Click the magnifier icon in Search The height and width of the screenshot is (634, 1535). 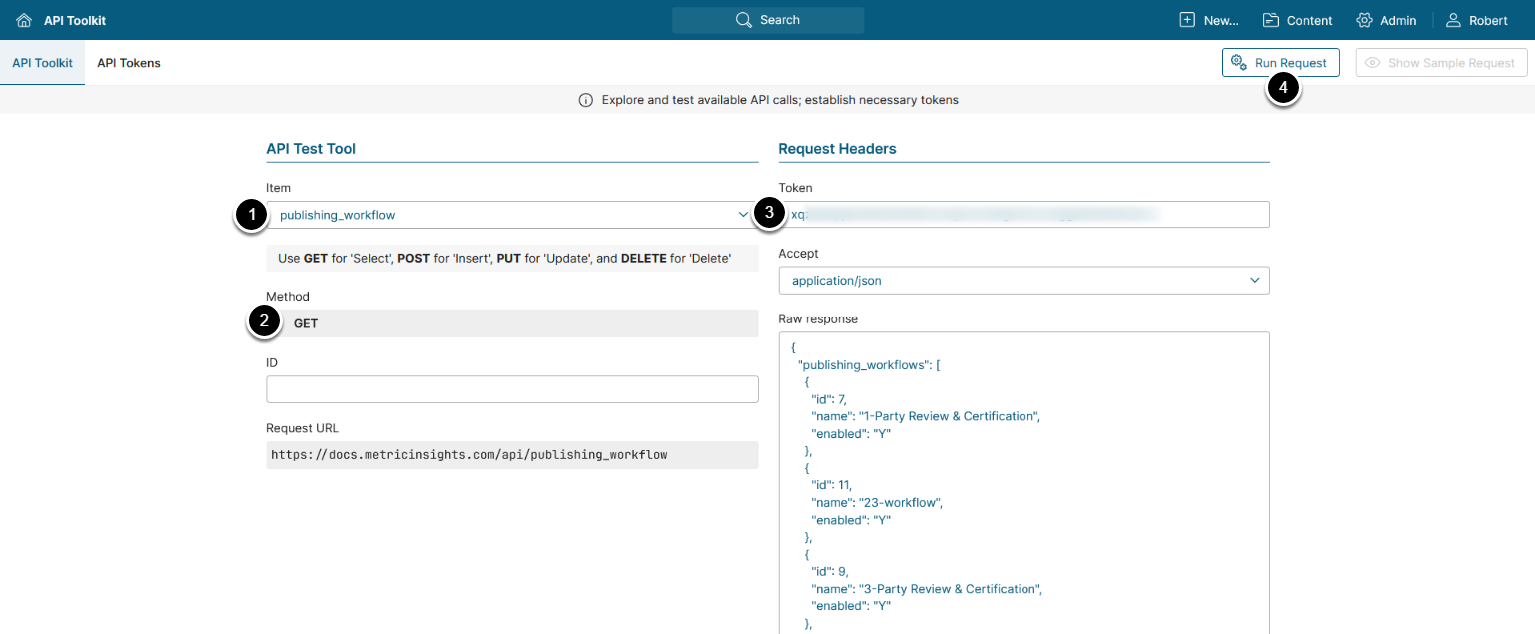click(743, 20)
